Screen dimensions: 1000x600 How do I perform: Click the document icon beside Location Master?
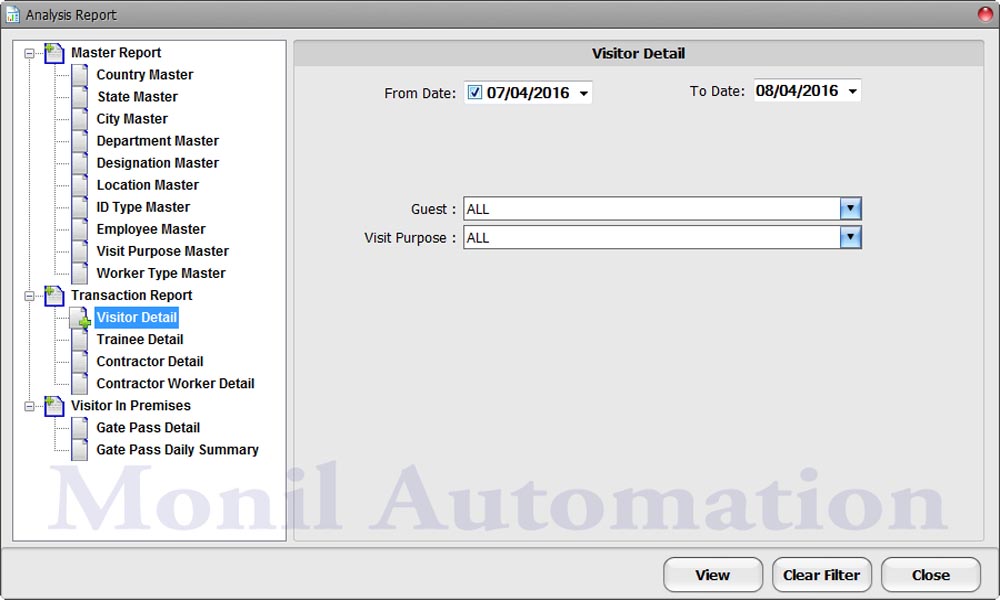coord(80,185)
